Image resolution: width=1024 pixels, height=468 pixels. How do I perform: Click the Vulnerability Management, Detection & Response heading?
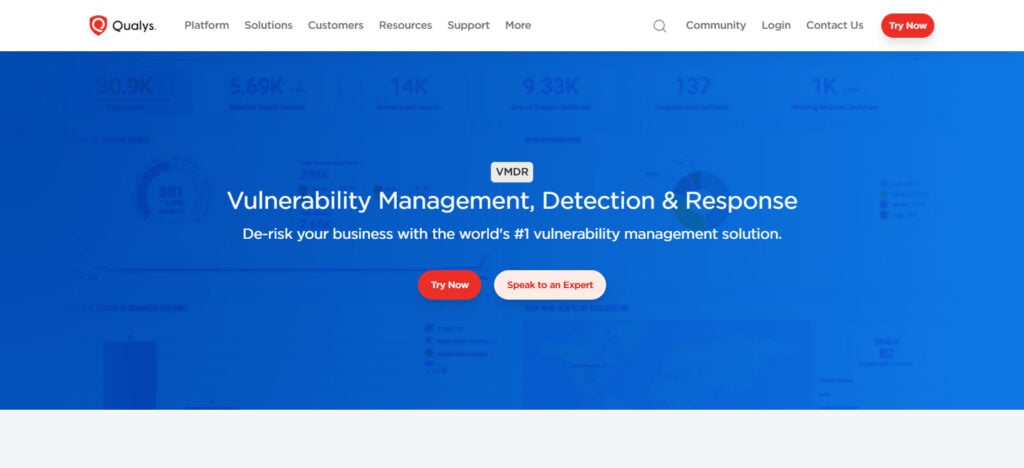[x=512, y=200]
